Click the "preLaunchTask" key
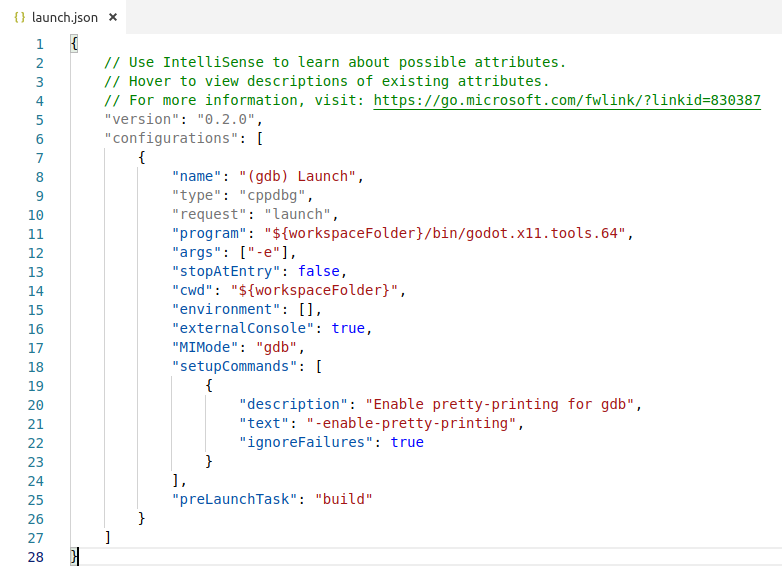The image size is (782, 567). 234,499
